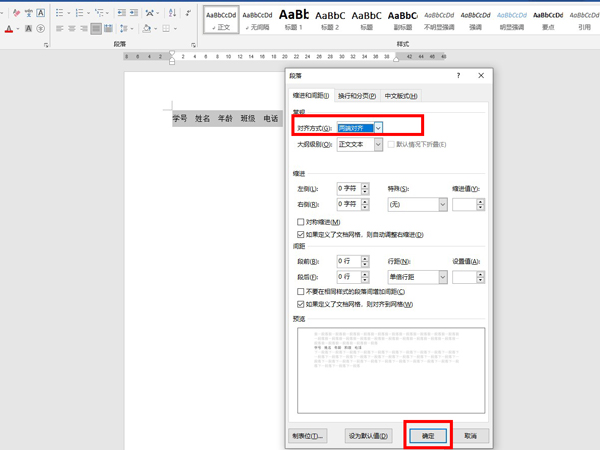This screenshot has width=600, height=450.
Task: Click the justify alignment icon
Action: [x=97, y=30]
